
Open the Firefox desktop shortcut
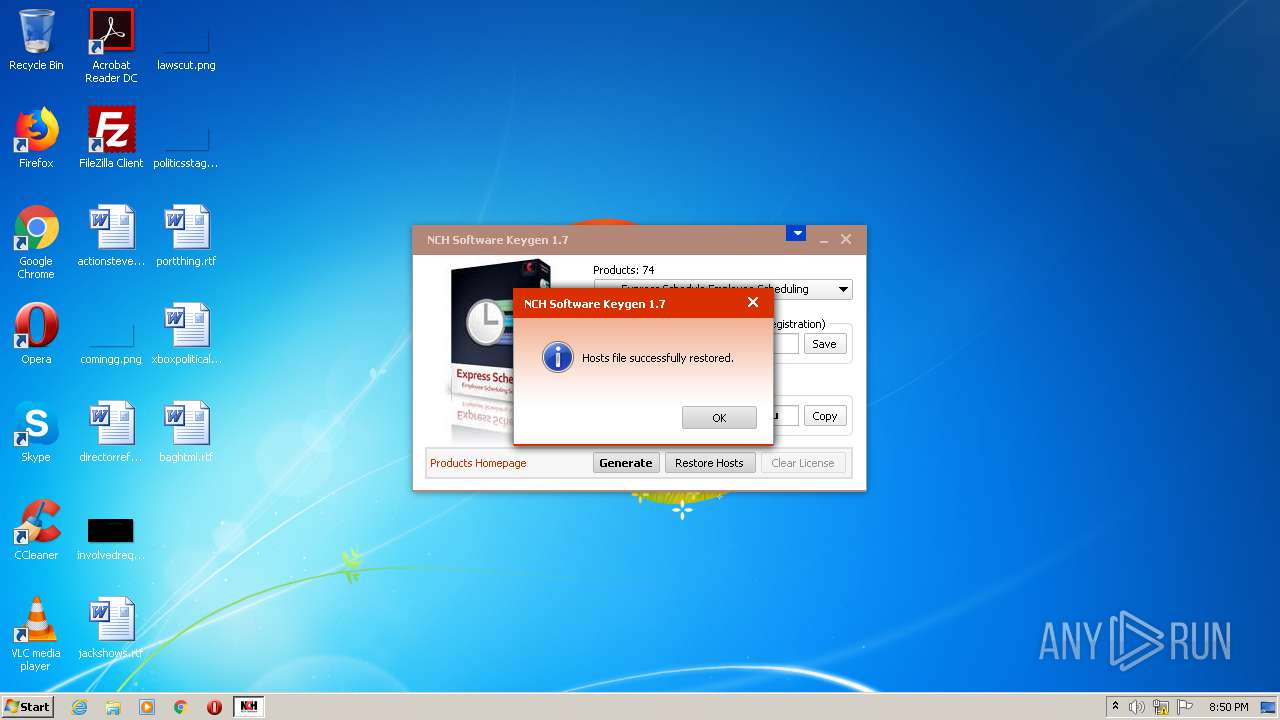point(36,138)
